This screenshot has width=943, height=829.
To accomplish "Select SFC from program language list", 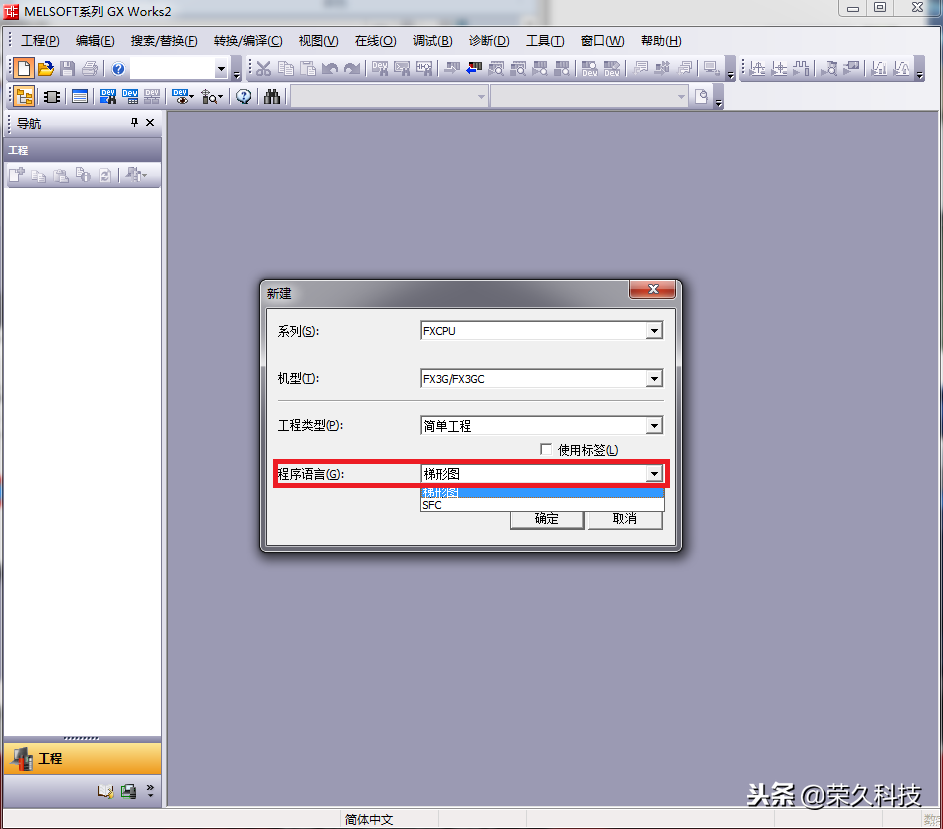I will (432, 506).
